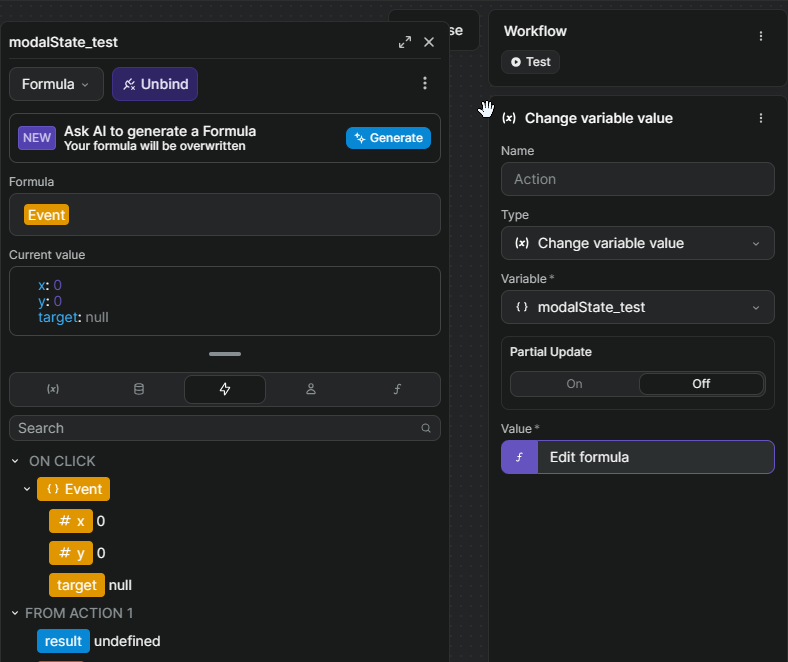
Task: Open the Workflow three-dot menu
Action: [761, 36]
